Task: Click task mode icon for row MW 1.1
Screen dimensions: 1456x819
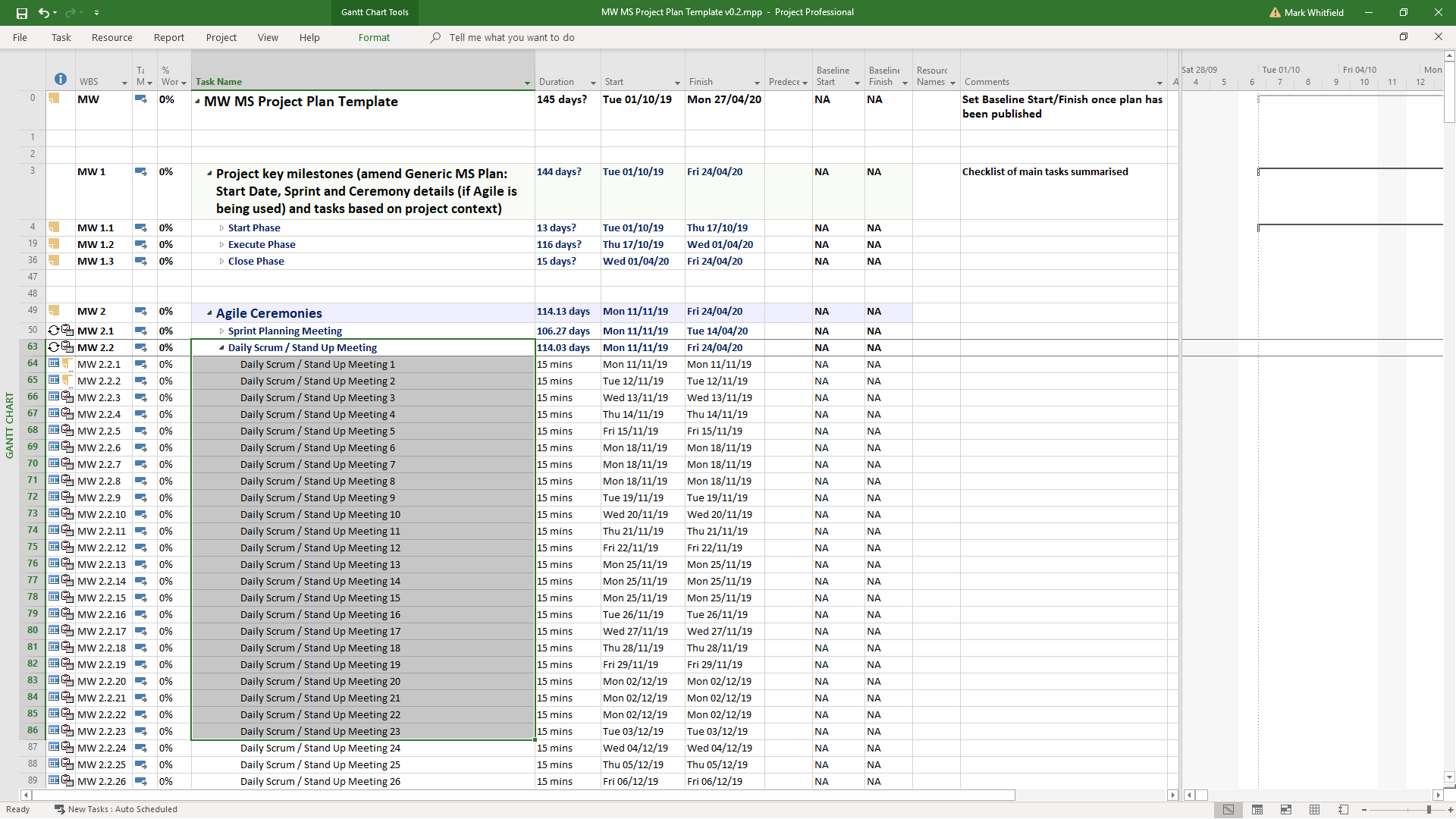Action: pos(141,227)
